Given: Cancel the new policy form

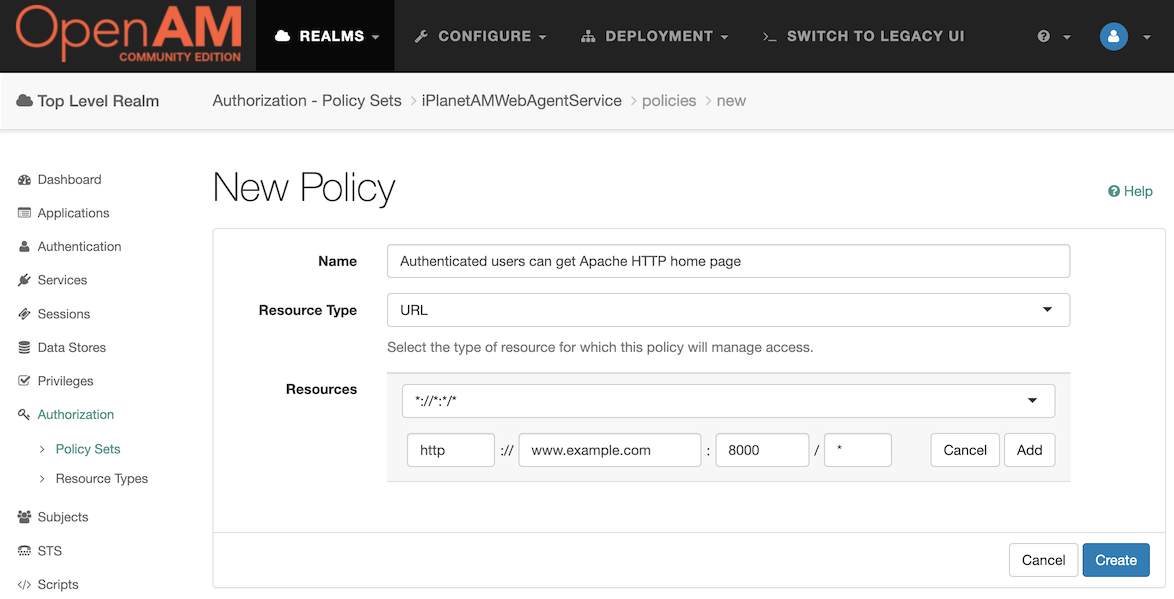Looking at the screenshot, I should 1043,560.
